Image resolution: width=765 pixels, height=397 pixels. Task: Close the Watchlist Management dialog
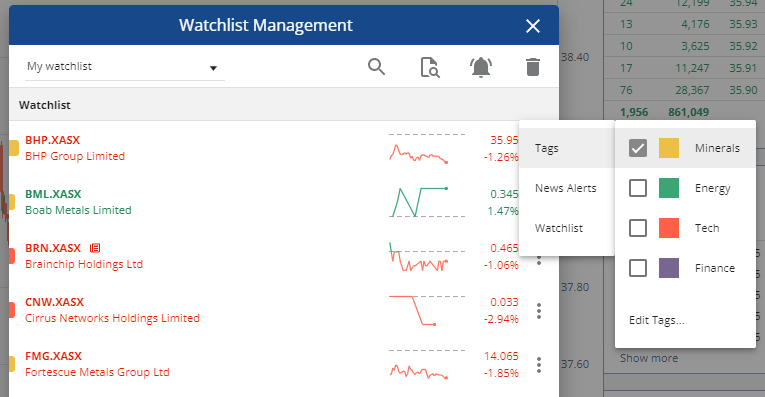(533, 26)
